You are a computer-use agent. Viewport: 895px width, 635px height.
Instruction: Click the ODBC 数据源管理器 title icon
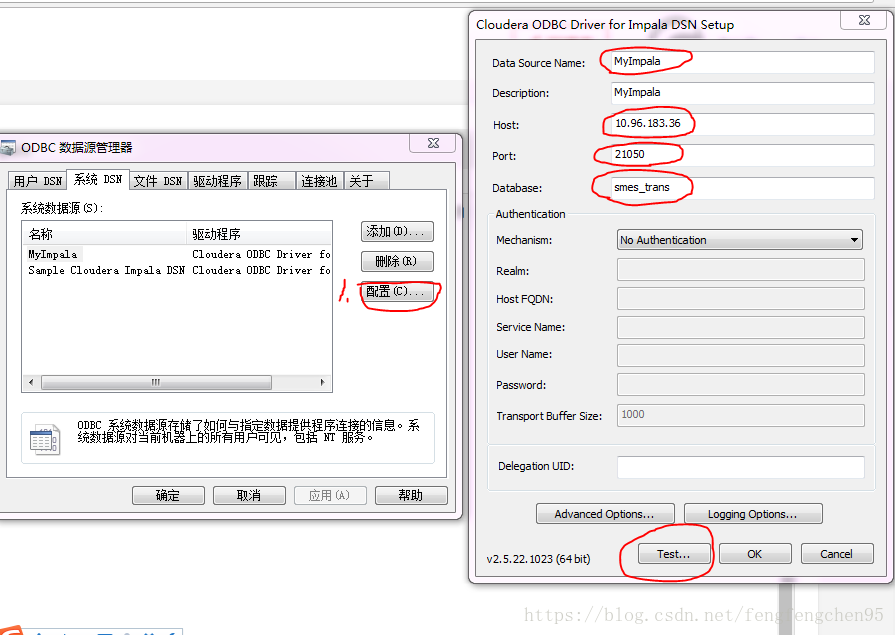click(8, 148)
